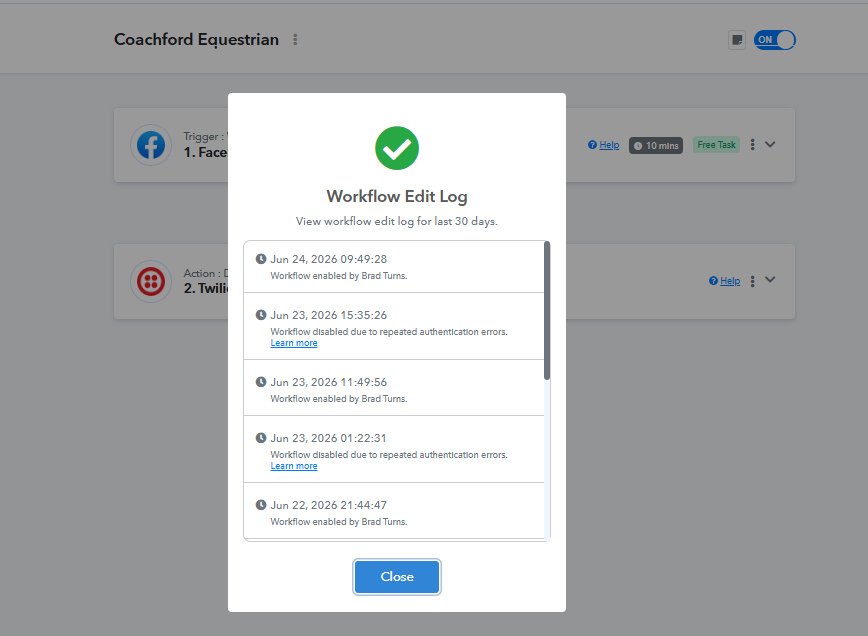Open Help link on trigger step
The image size is (868, 636).
pyautogui.click(x=604, y=145)
